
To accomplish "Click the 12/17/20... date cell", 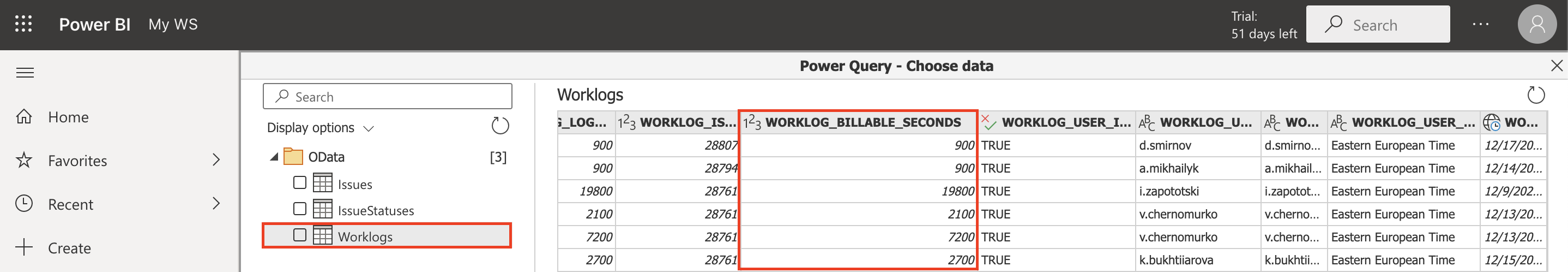I will click(x=1512, y=146).
